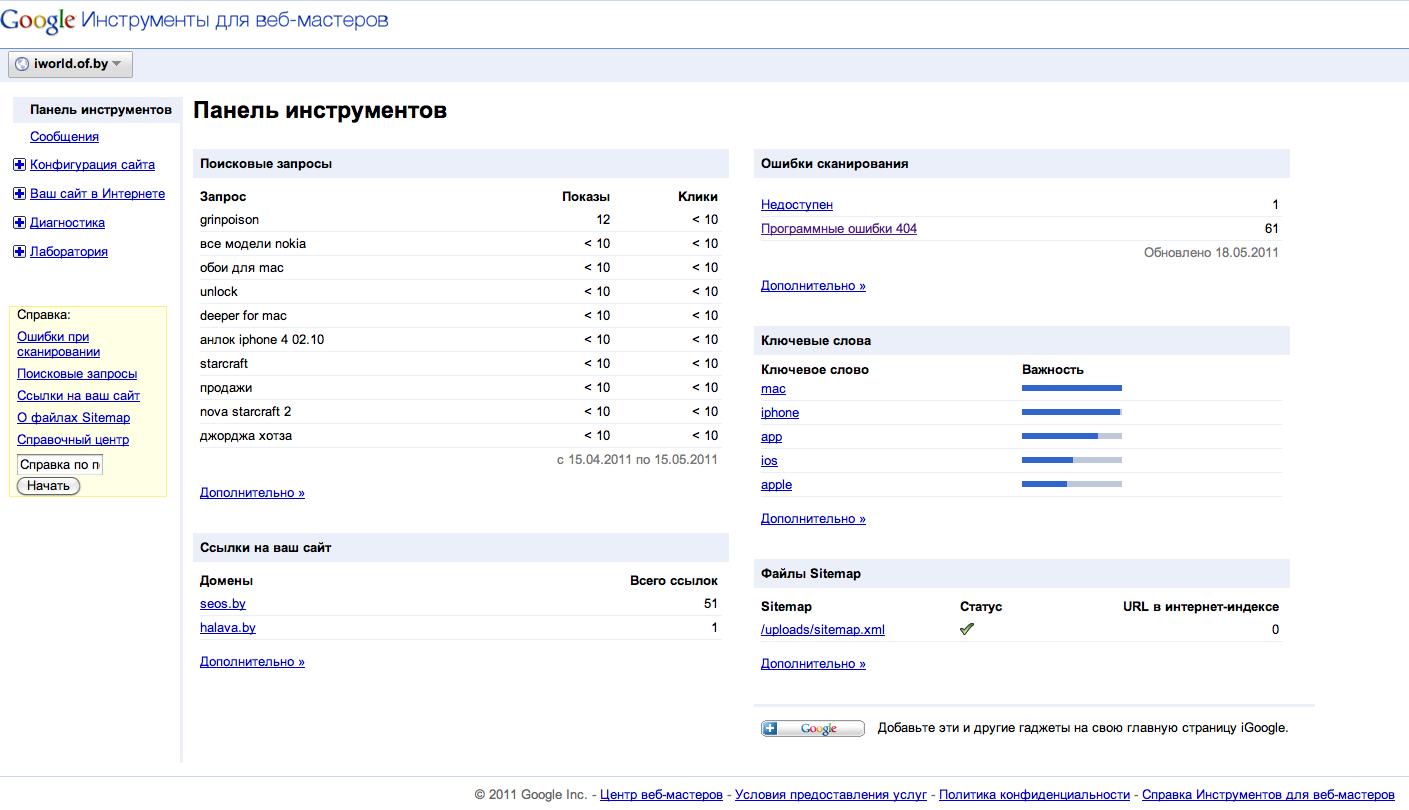Image resolution: width=1409 pixels, height=810 pixels.
Task: Open /uploads/sitemap.xml link
Action: [823, 630]
